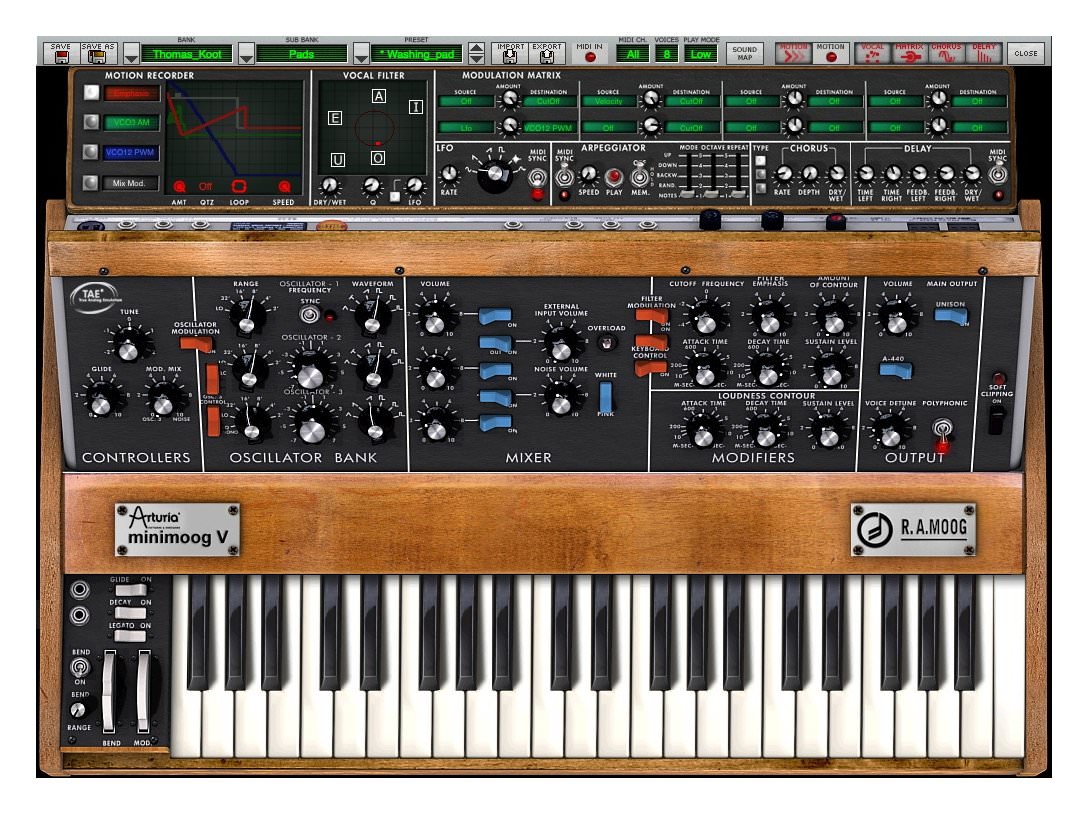Viewport: 1088px width, 814px height.
Task: Toggle the Matrix panel icon
Action: click(x=909, y=53)
